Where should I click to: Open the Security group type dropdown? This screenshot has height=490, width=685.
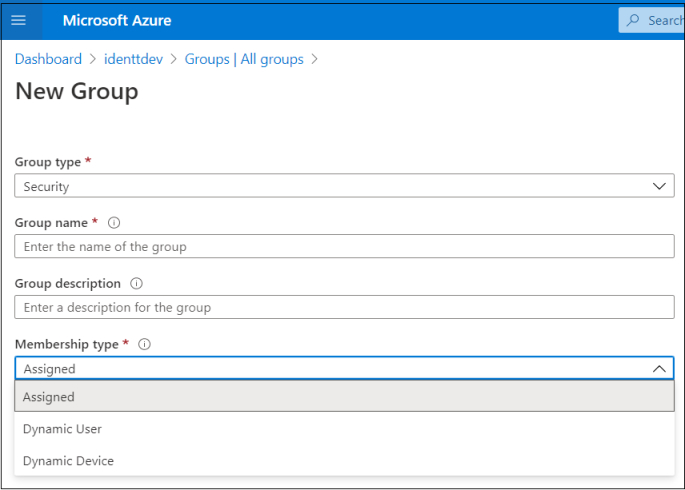(344, 186)
